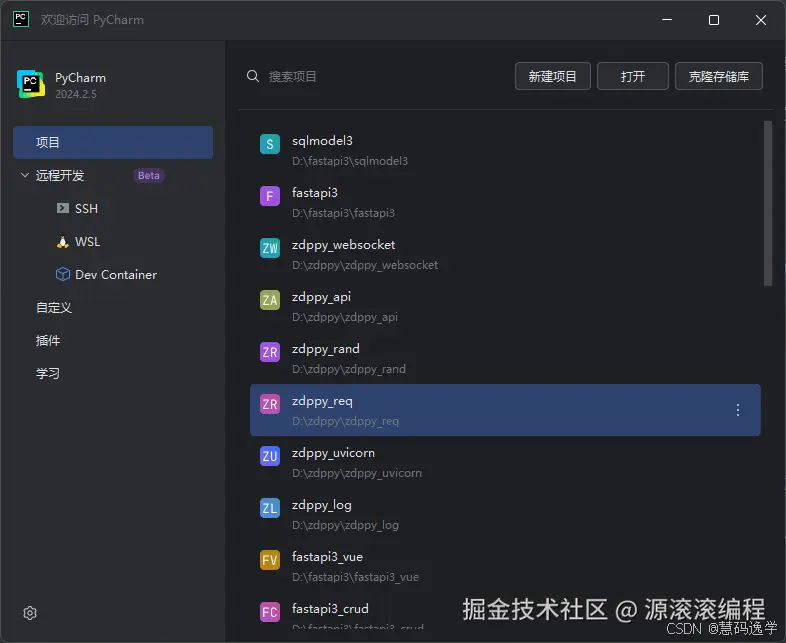The width and height of the screenshot is (786, 643).
Task: Click the PyCharm title bar icon
Action: 21,20
